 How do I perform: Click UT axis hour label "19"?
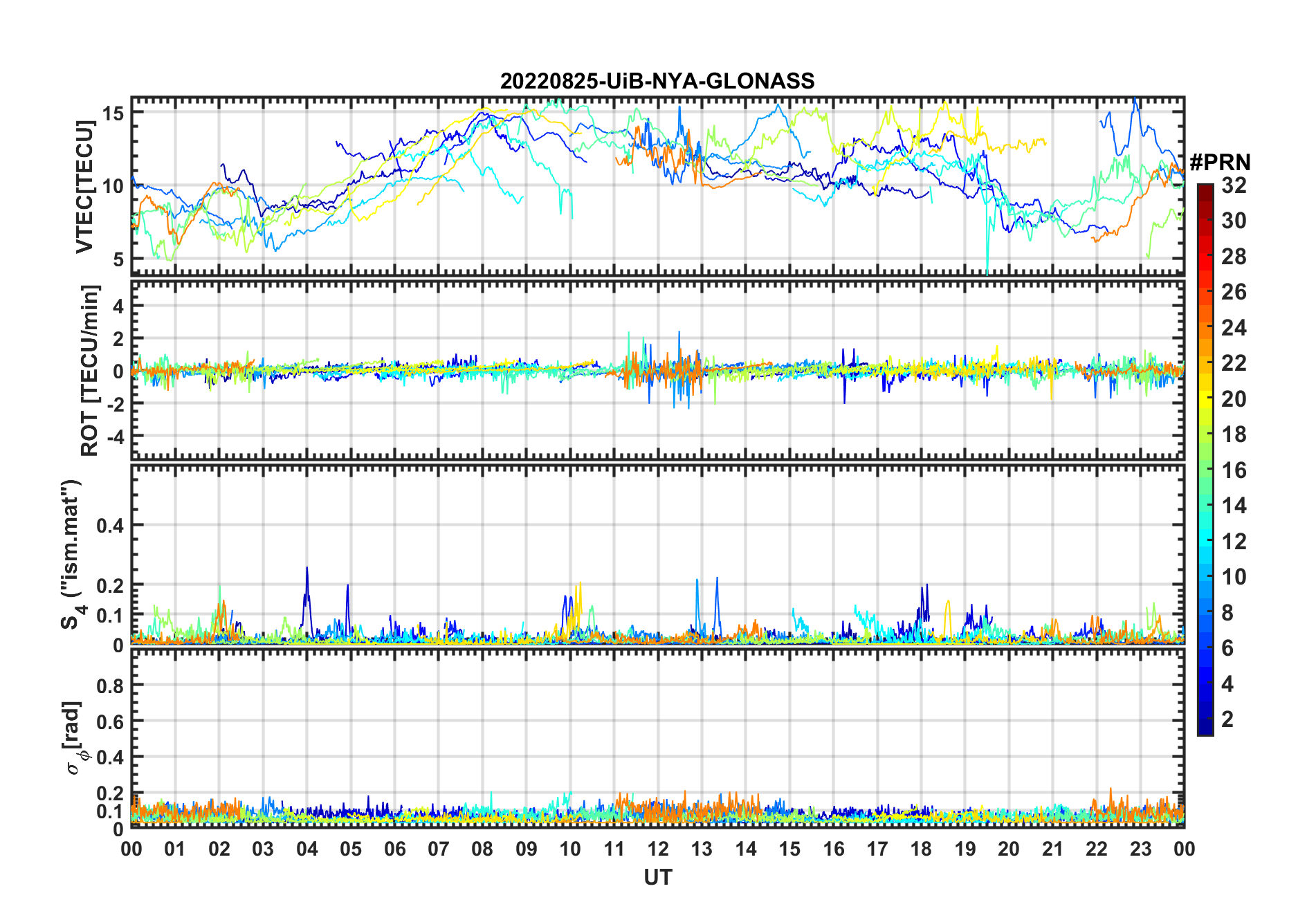[965, 849]
